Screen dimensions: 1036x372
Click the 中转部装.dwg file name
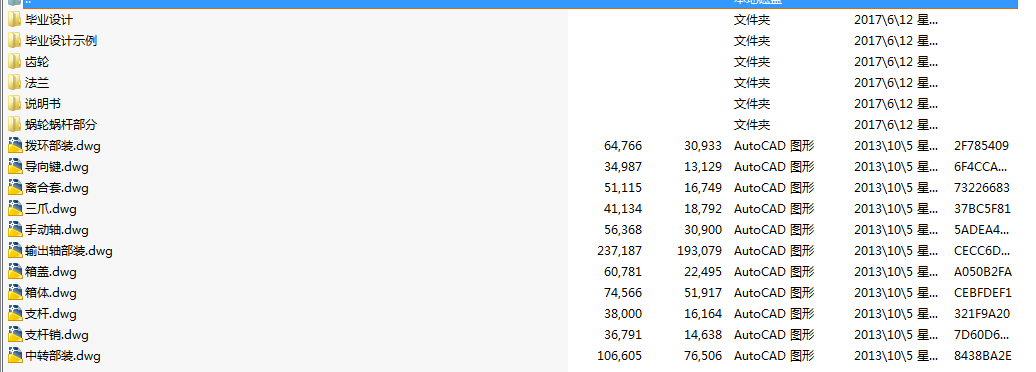tap(63, 356)
